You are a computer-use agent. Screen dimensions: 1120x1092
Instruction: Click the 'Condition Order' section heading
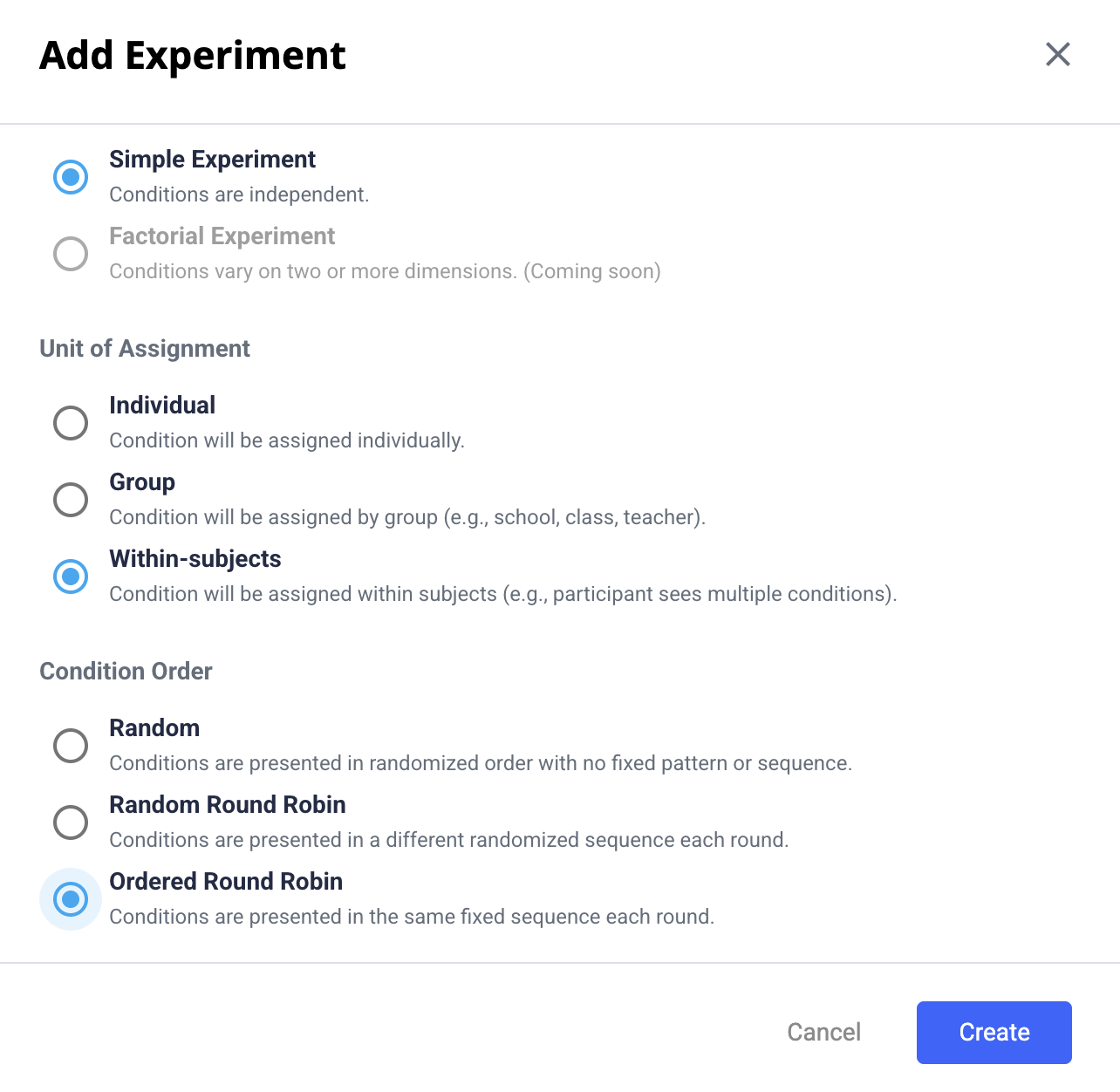pyautogui.click(x=126, y=672)
